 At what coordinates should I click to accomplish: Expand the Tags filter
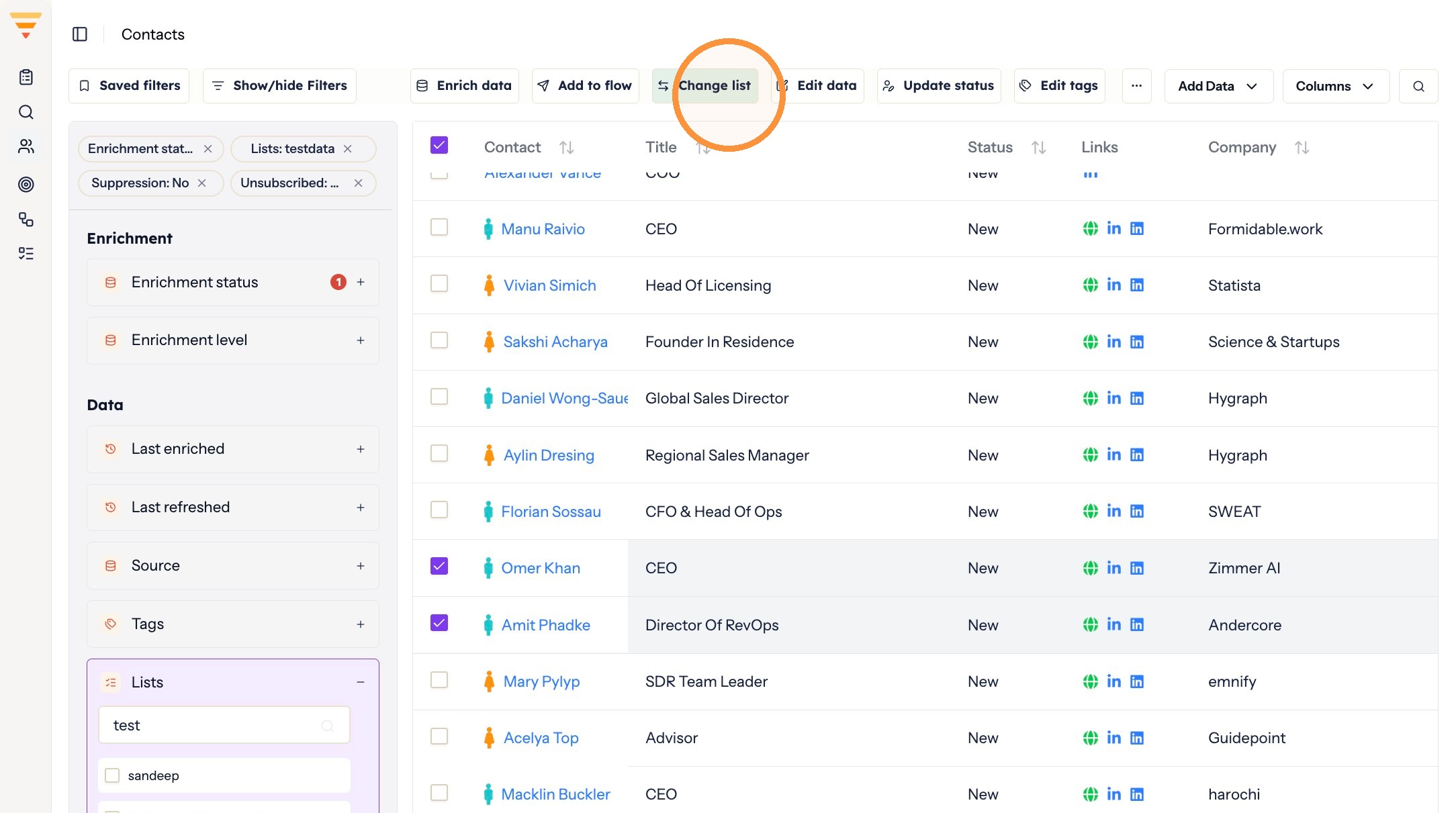click(361, 624)
